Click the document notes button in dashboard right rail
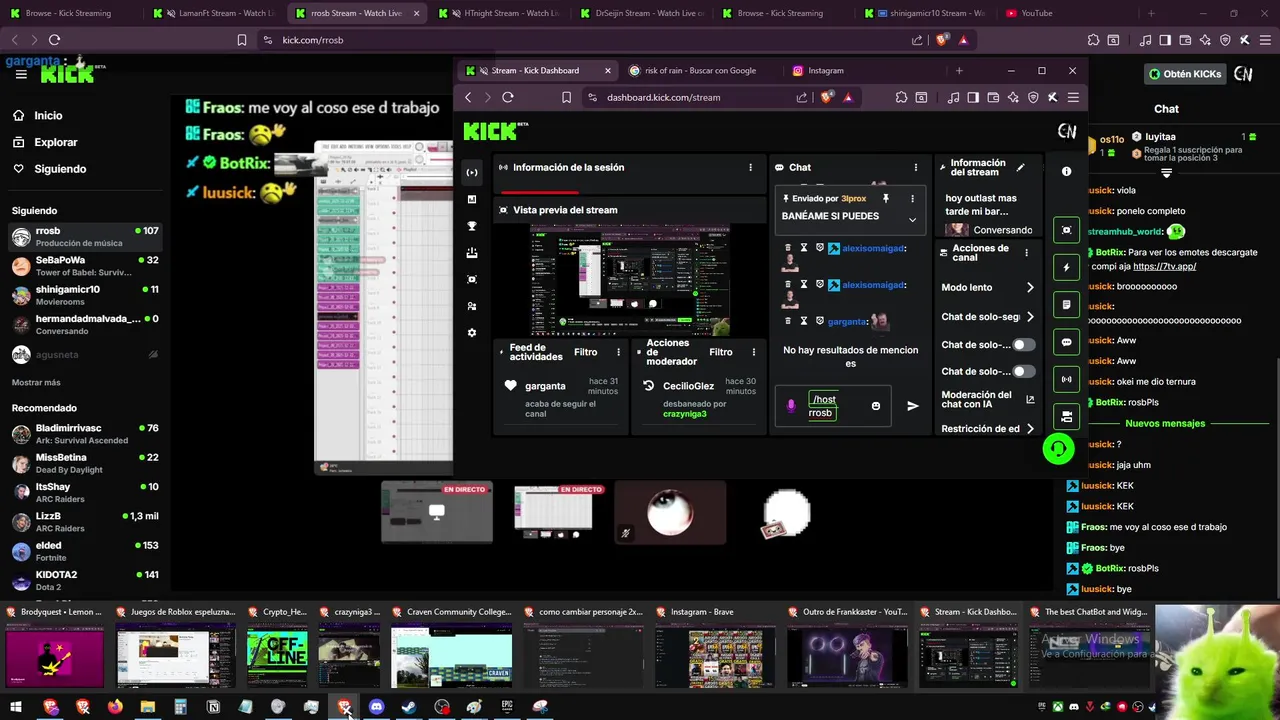The width and height of the screenshot is (1280, 720). click(x=1066, y=305)
